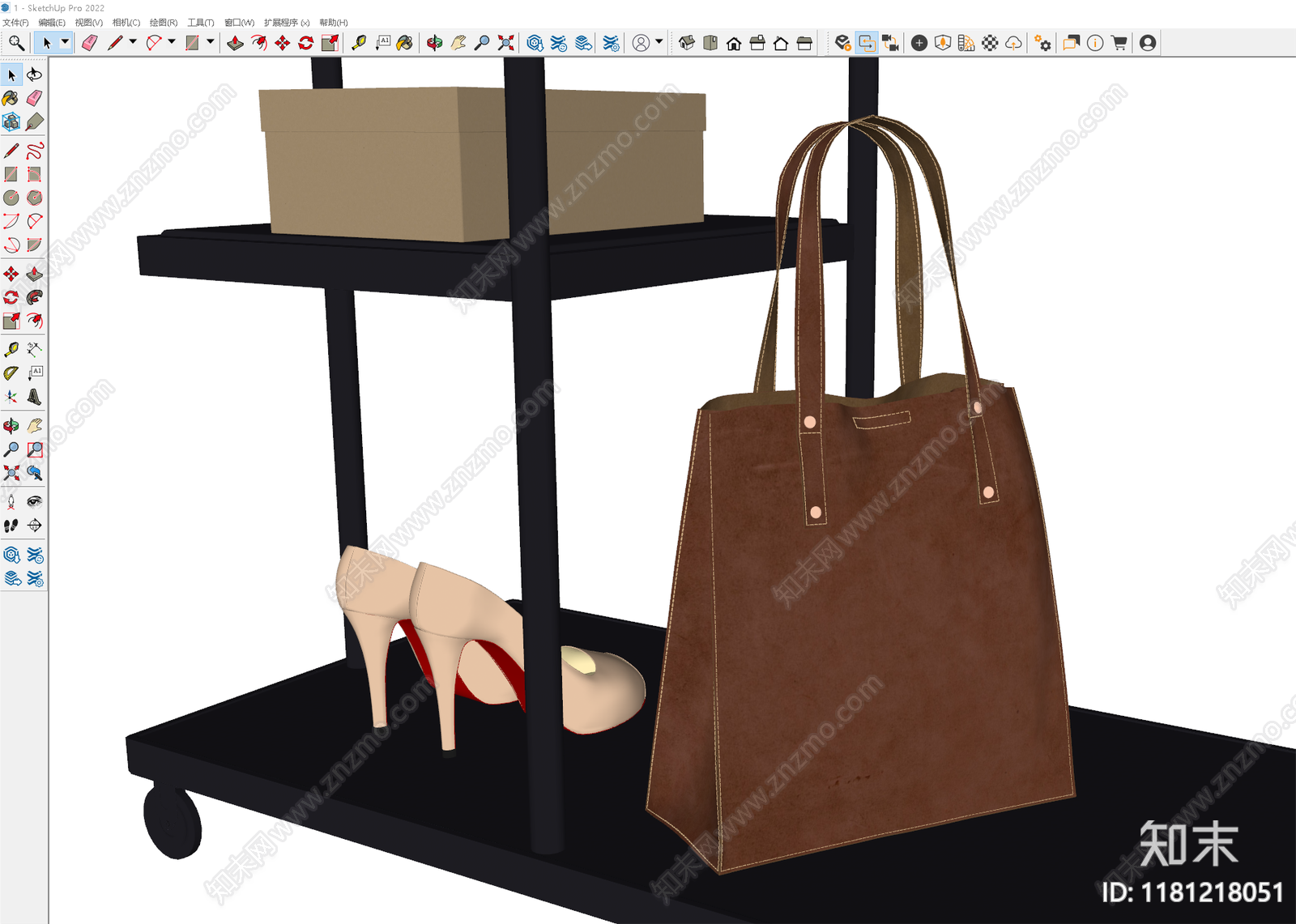Switch to Right view
The width and height of the screenshot is (1296, 924).
[x=757, y=43]
